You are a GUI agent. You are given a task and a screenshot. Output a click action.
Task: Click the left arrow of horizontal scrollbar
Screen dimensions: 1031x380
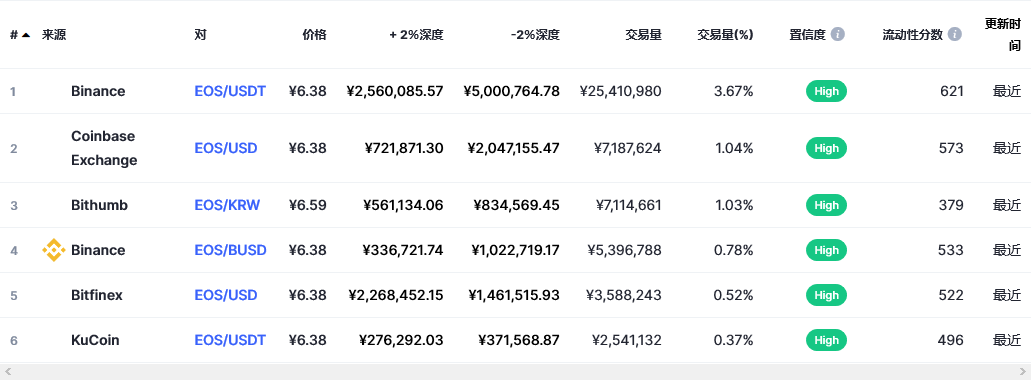click(8, 372)
